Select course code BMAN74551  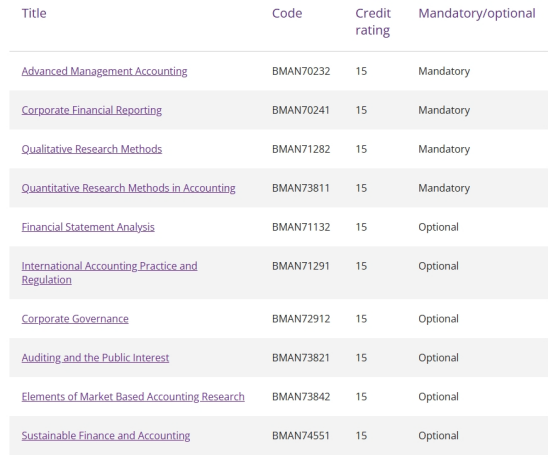pos(301,436)
